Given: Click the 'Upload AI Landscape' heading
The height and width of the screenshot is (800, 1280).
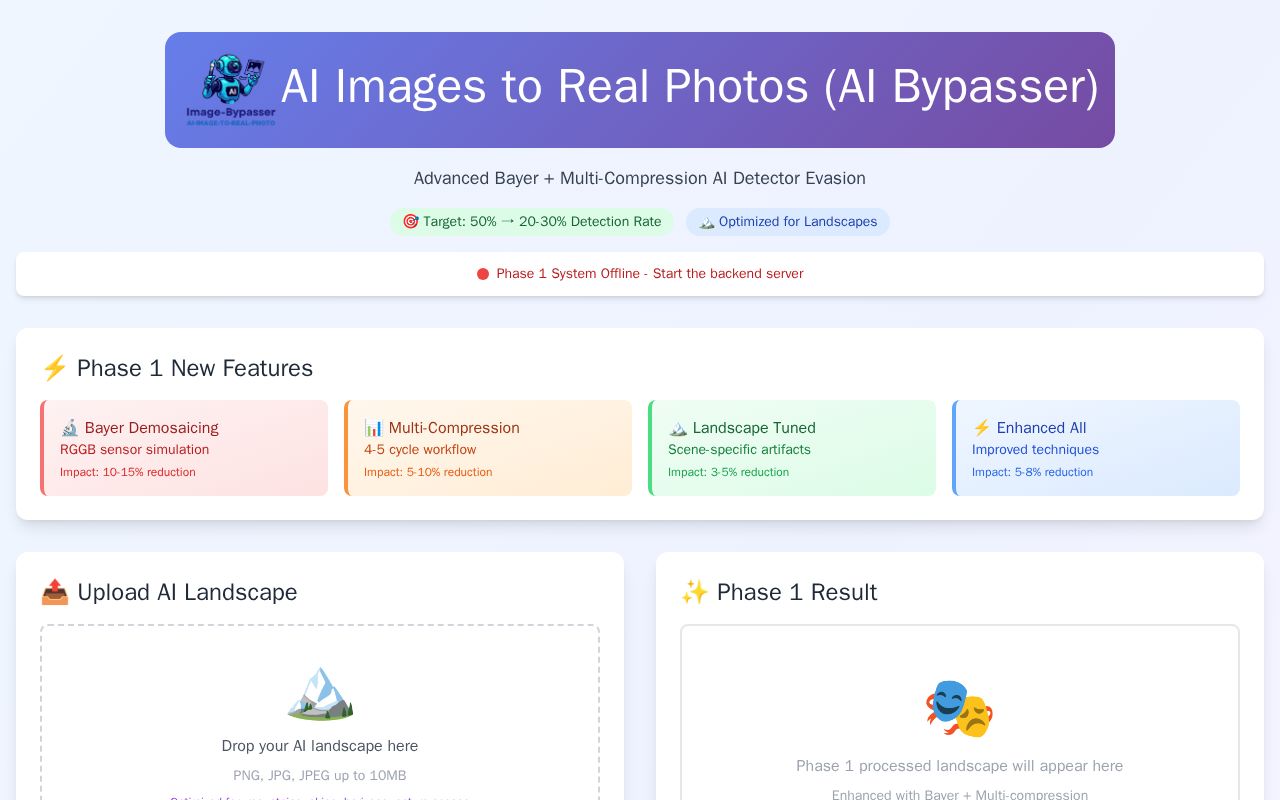Looking at the screenshot, I should (x=187, y=592).
